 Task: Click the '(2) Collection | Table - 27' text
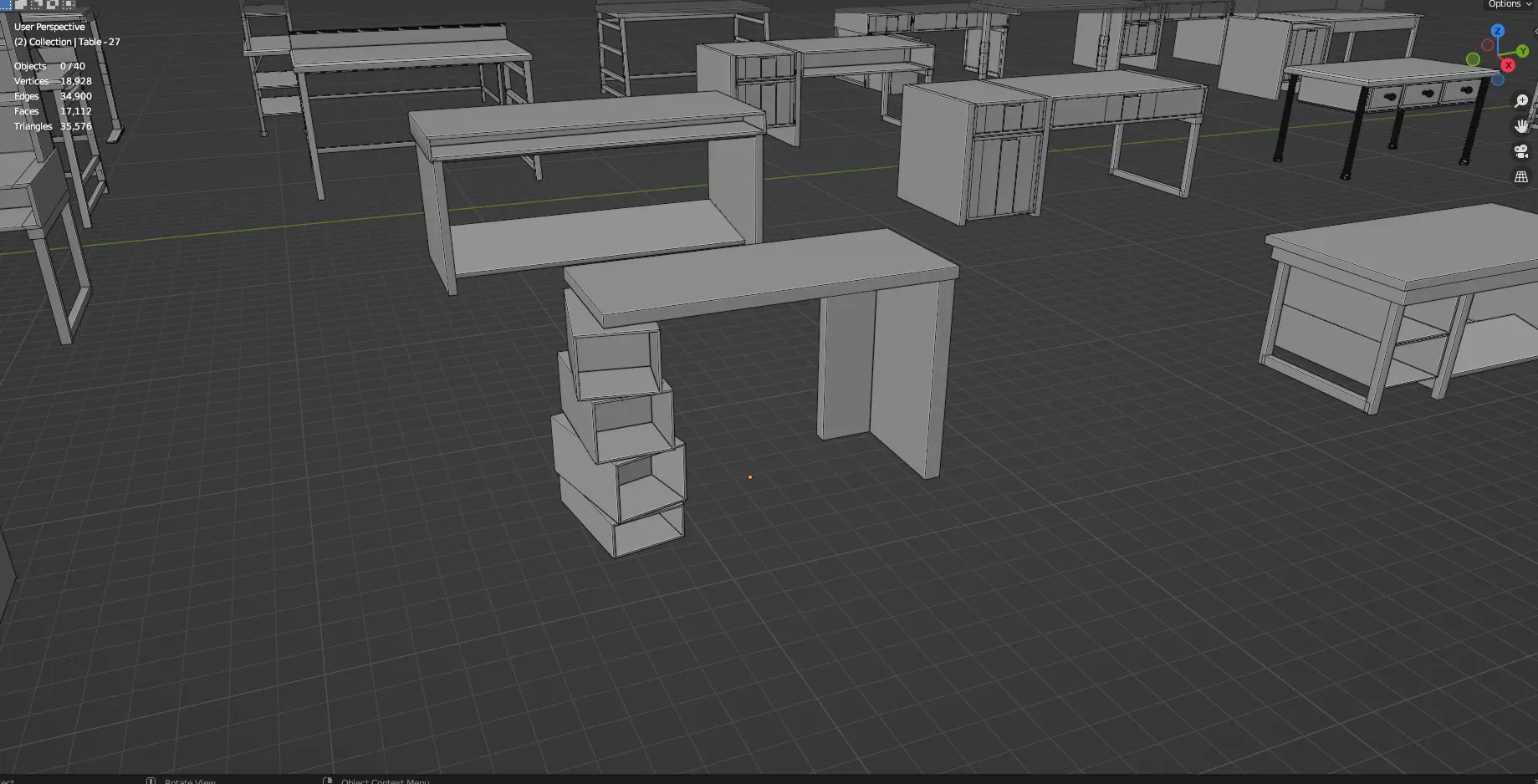point(67,42)
